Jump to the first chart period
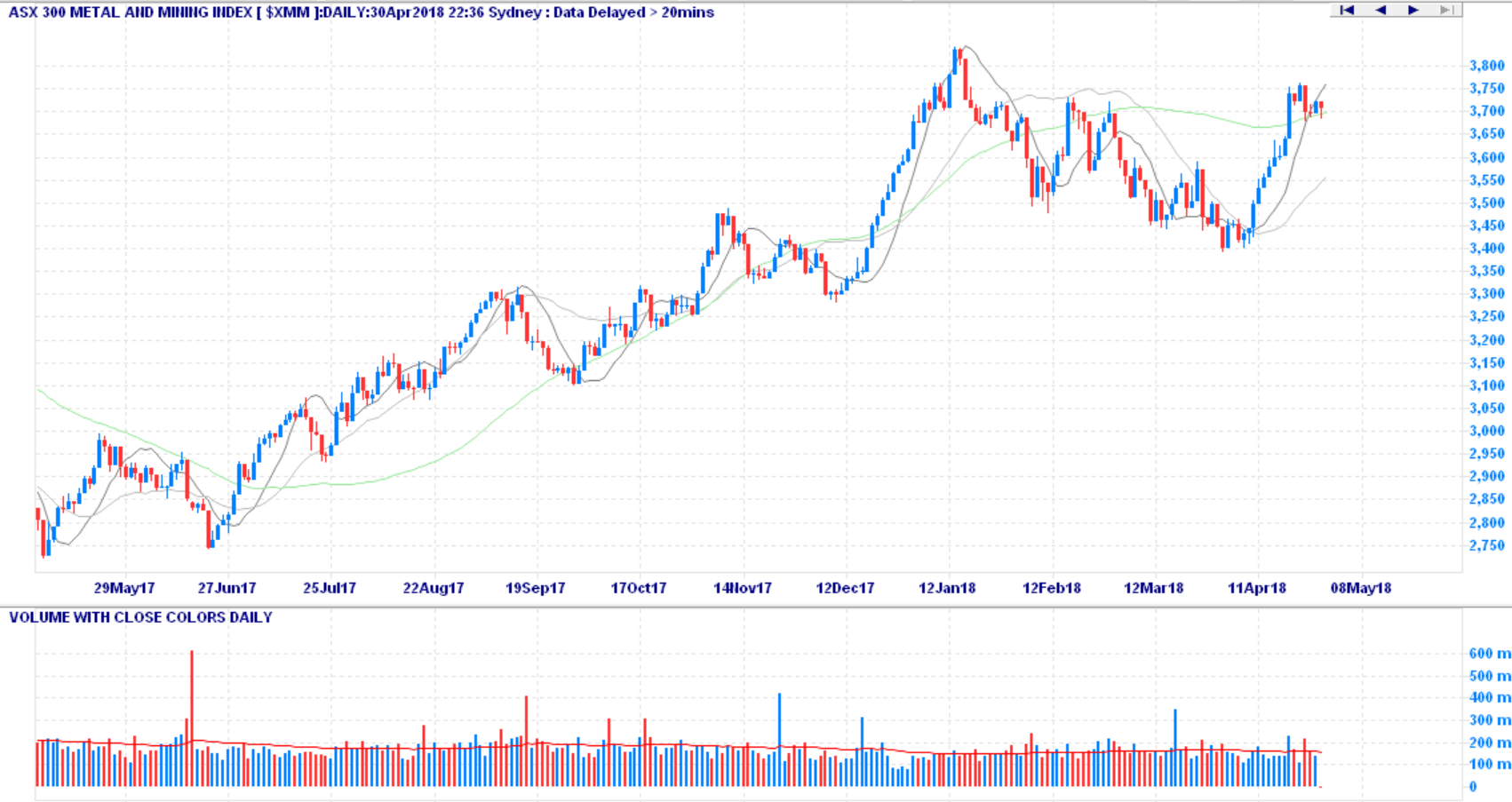The image size is (1512, 802). click(1347, 10)
